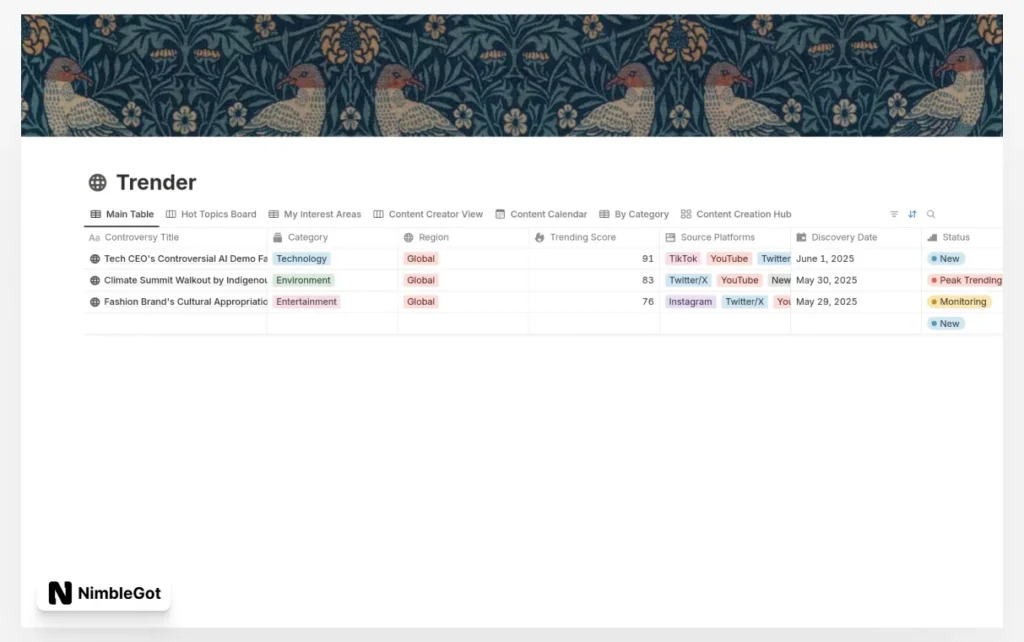Click the Technology category tag
This screenshot has height=642, width=1024.
click(x=301, y=259)
